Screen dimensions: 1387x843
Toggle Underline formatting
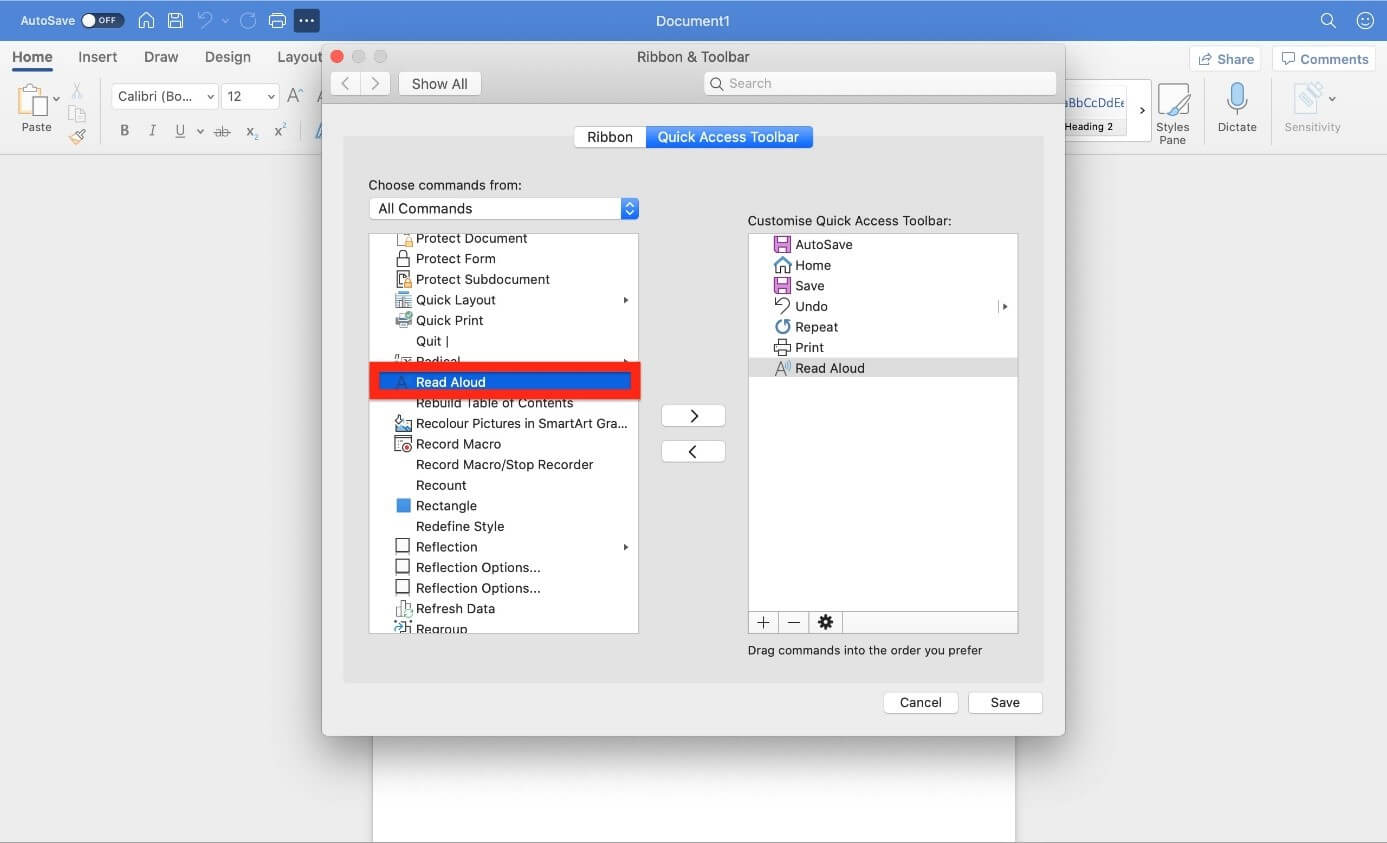(x=180, y=130)
